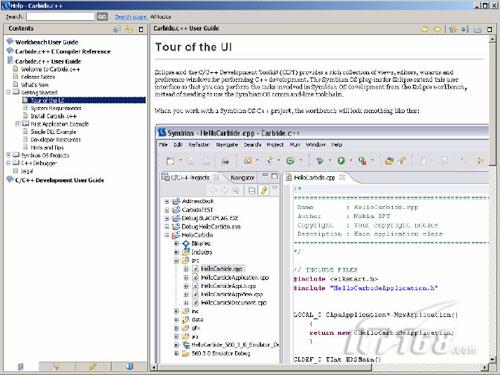Image resolution: width=500 pixels, height=375 pixels.
Task: Open Install Carbide.c++ topic
Action: [x=53, y=116]
